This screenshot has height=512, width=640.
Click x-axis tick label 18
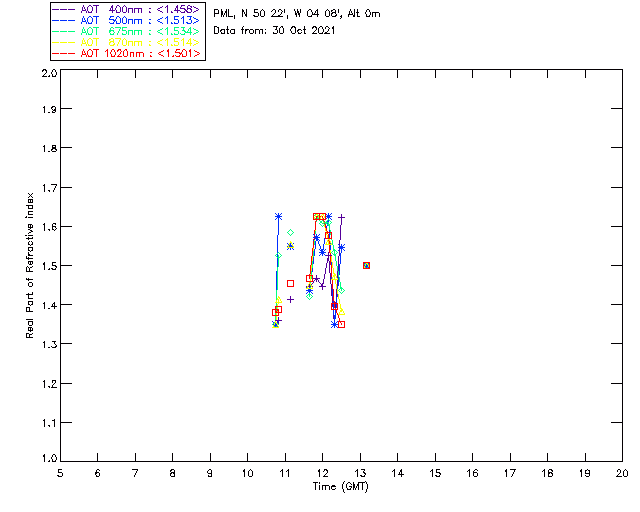(x=548, y=473)
